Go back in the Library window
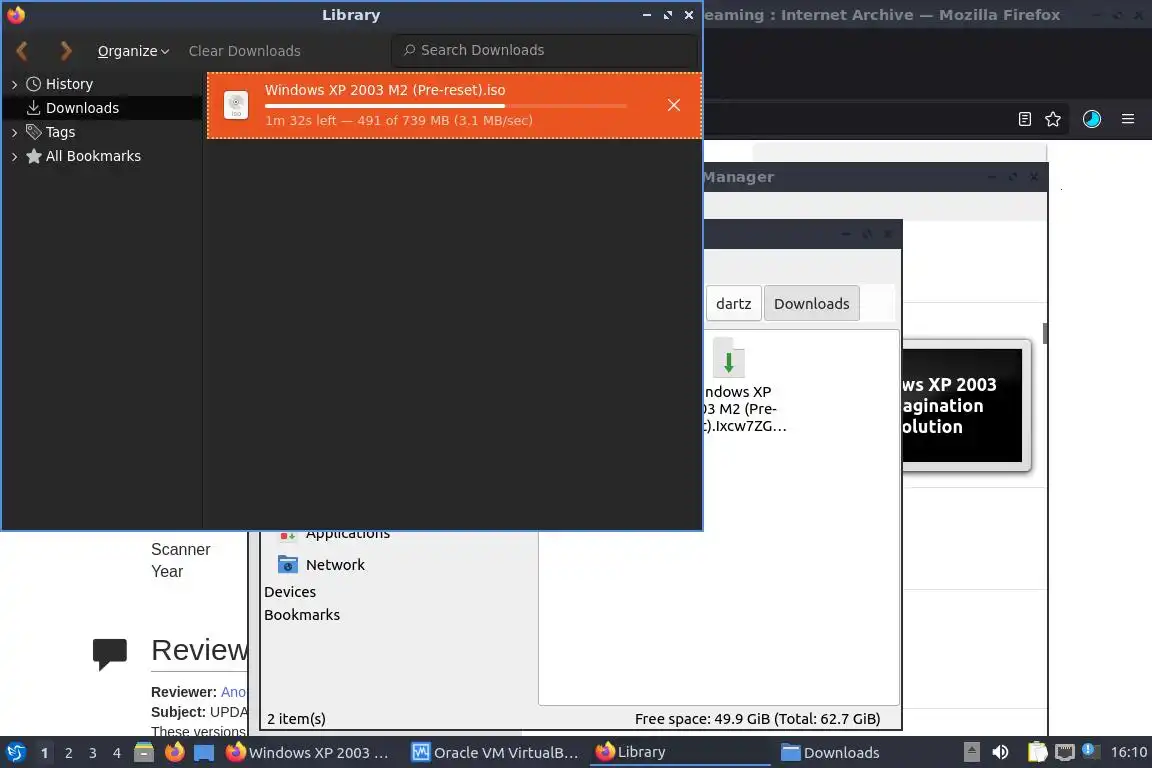Image resolution: width=1152 pixels, height=768 pixels. (22, 51)
